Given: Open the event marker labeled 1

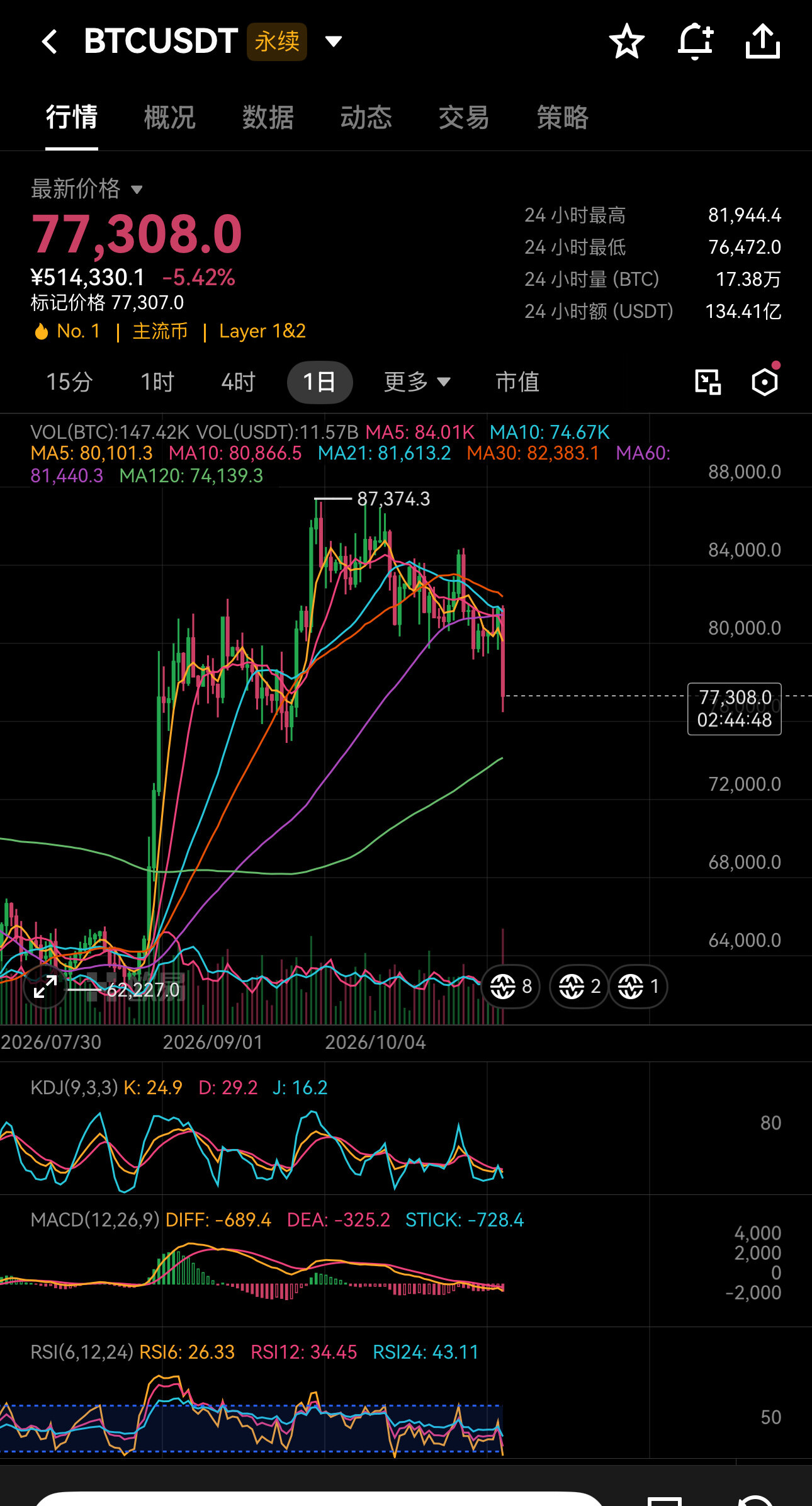Looking at the screenshot, I should [x=638, y=987].
